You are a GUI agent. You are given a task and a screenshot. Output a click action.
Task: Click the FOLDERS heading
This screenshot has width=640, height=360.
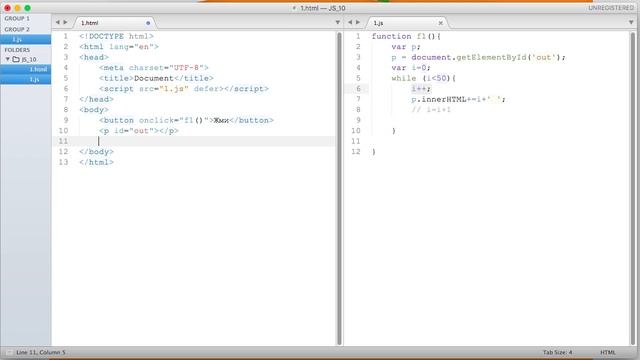pyautogui.click(x=17, y=50)
